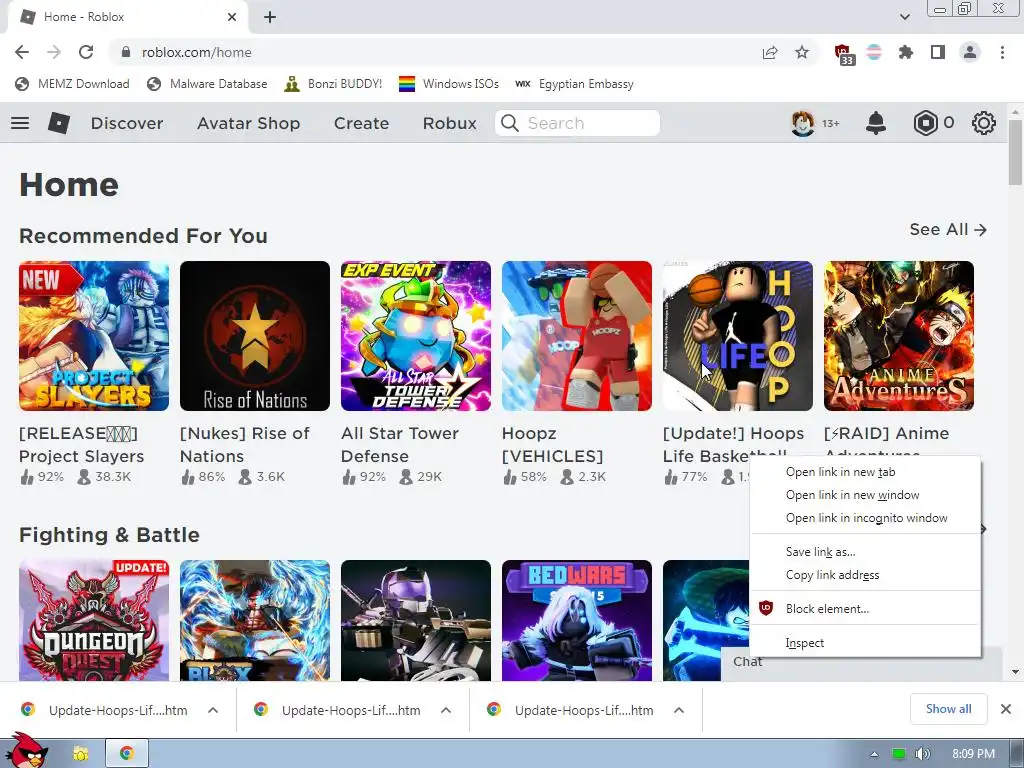Open the Create page
The height and width of the screenshot is (768, 1024).
click(x=361, y=123)
